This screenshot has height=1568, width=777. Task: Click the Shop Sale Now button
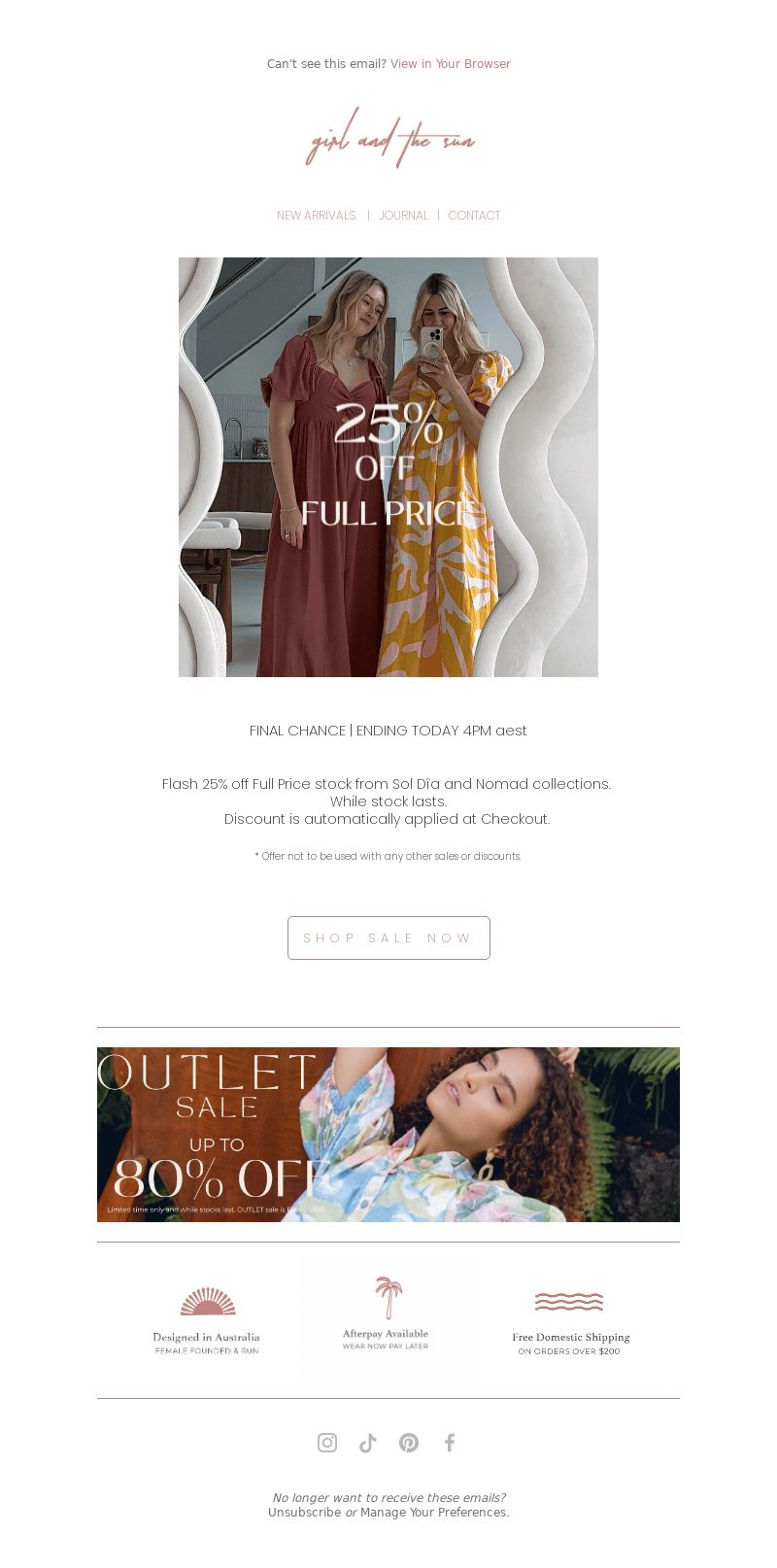(x=388, y=937)
